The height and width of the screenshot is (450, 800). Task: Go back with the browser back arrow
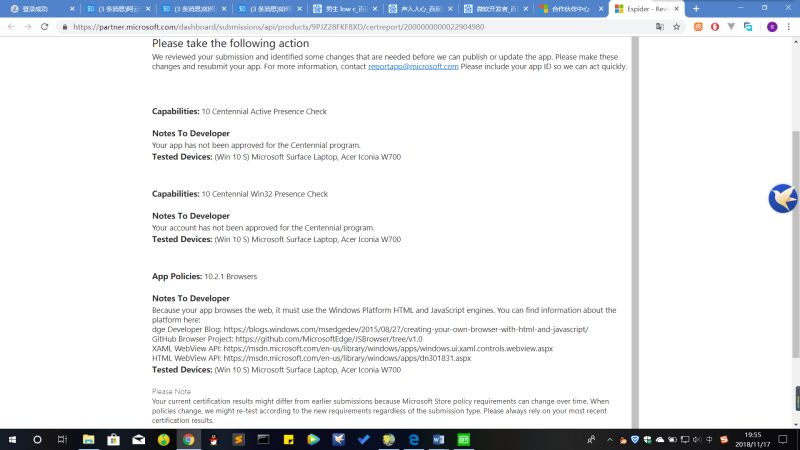11,27
